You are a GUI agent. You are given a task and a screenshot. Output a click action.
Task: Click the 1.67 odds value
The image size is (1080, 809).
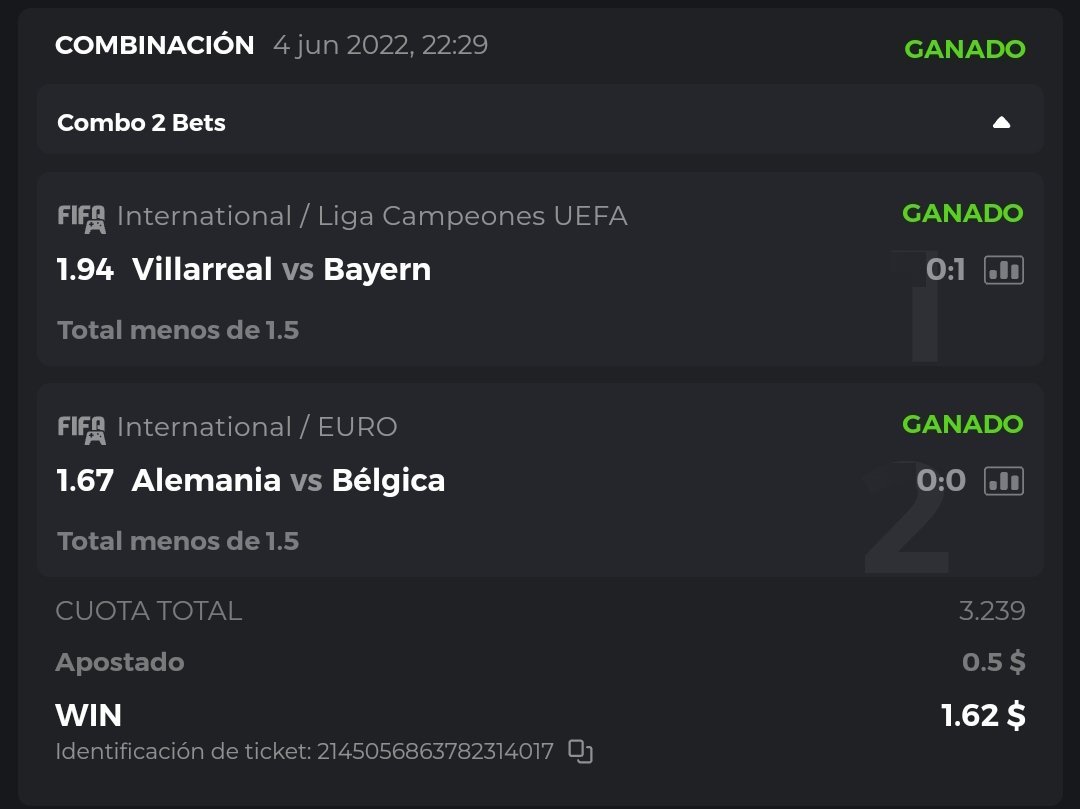click(85, 481)
